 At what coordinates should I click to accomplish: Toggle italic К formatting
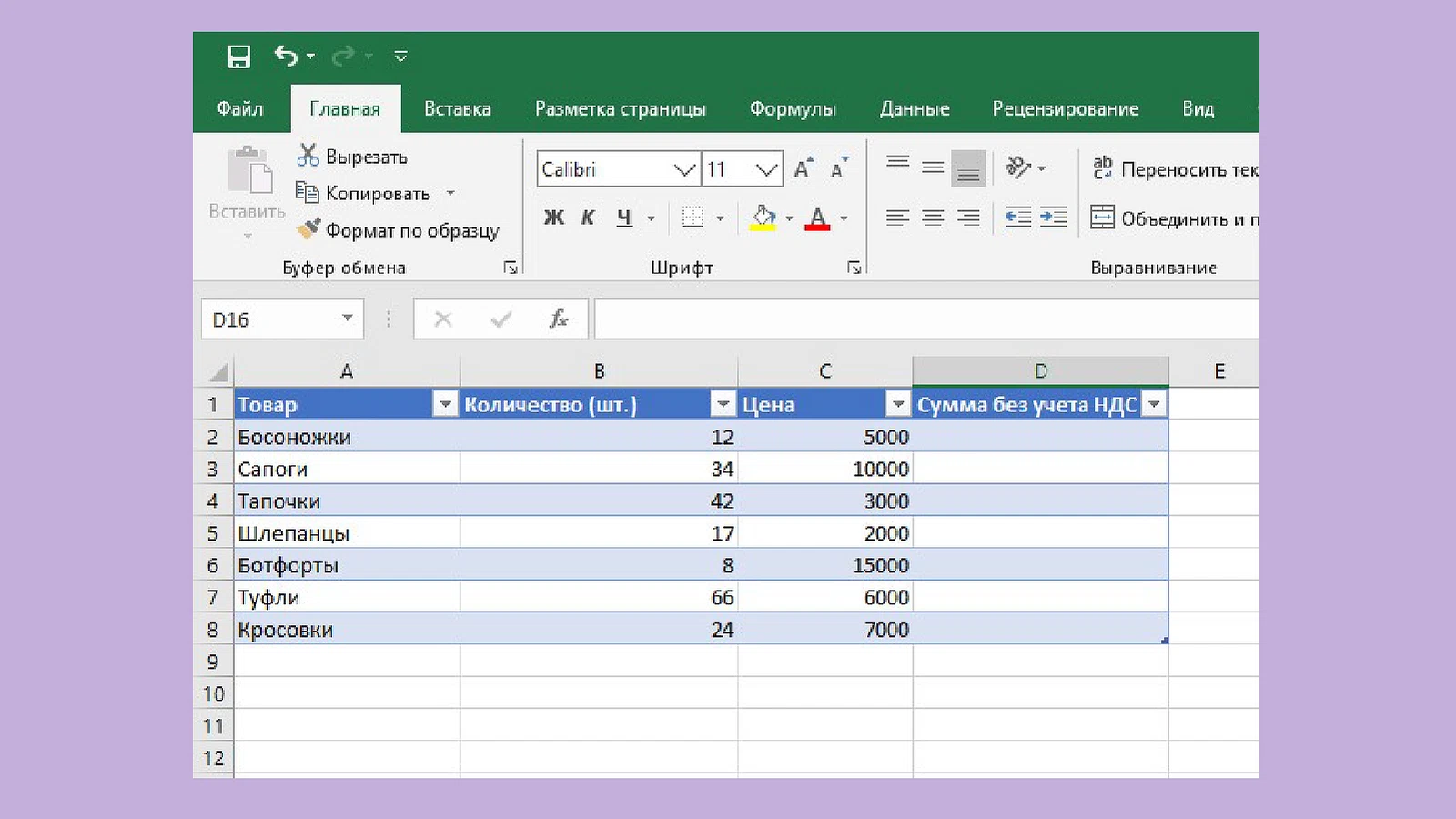click(588, 217)
